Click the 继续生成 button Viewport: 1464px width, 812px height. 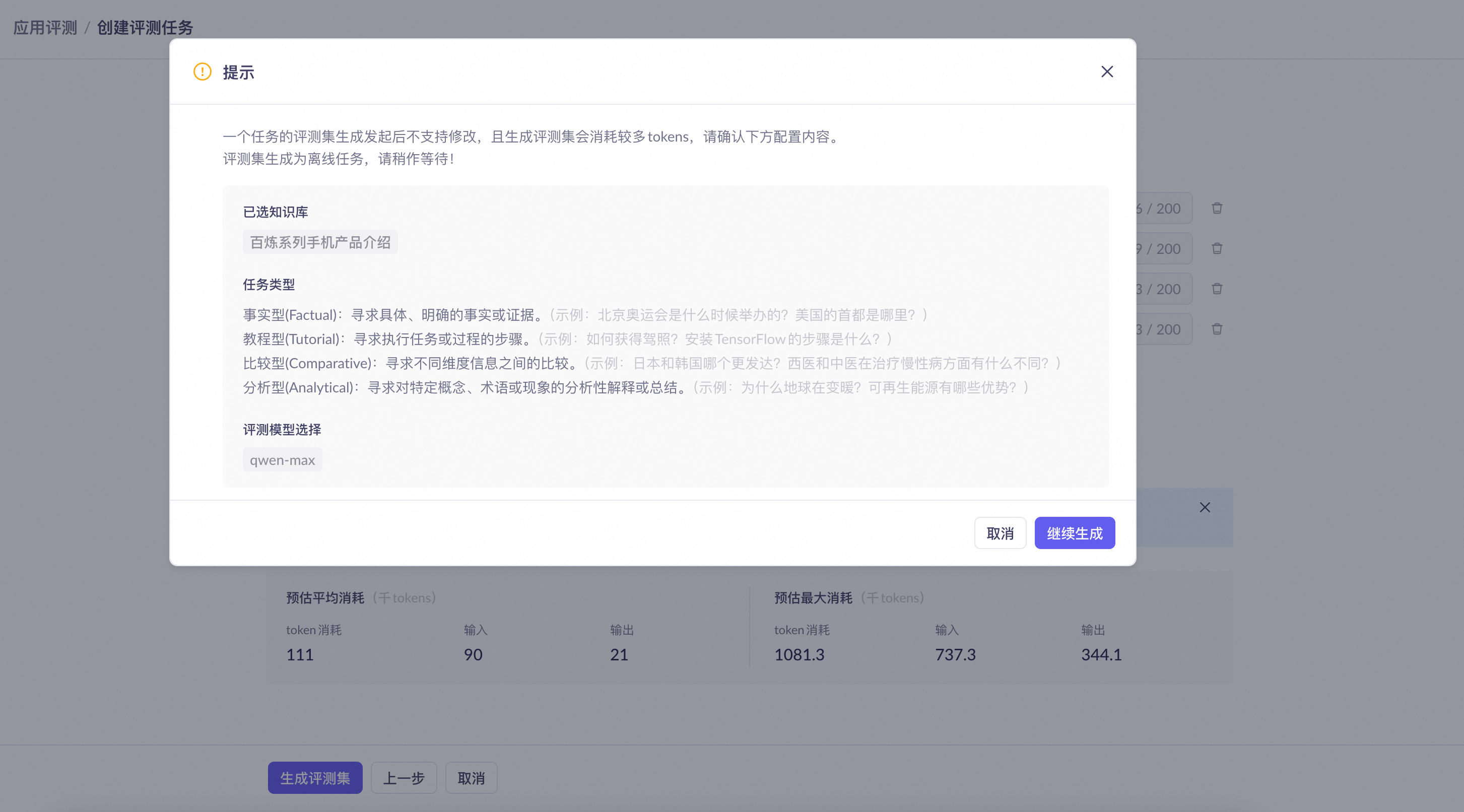[x=1074, y=533]
